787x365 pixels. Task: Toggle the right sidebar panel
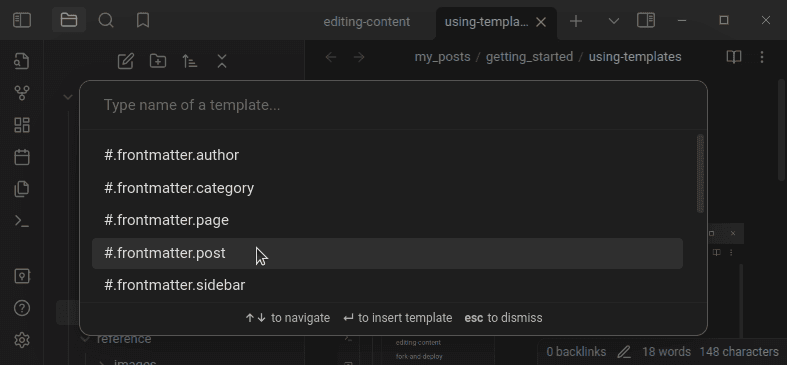[646, 20]
